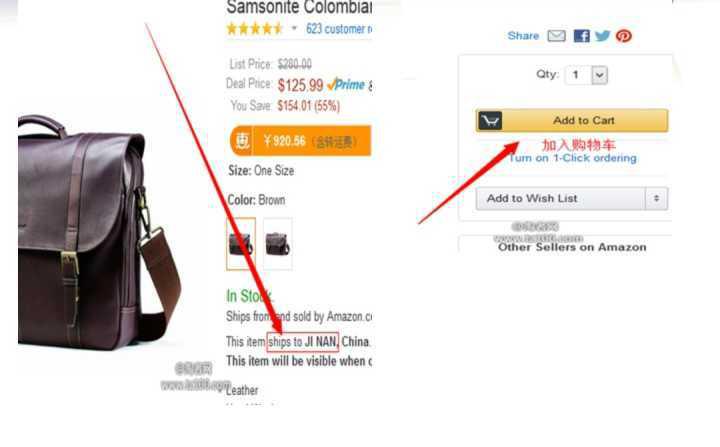Click the Share link text
This screenshot has height=447, width=720.
click(x=523, y=36)
